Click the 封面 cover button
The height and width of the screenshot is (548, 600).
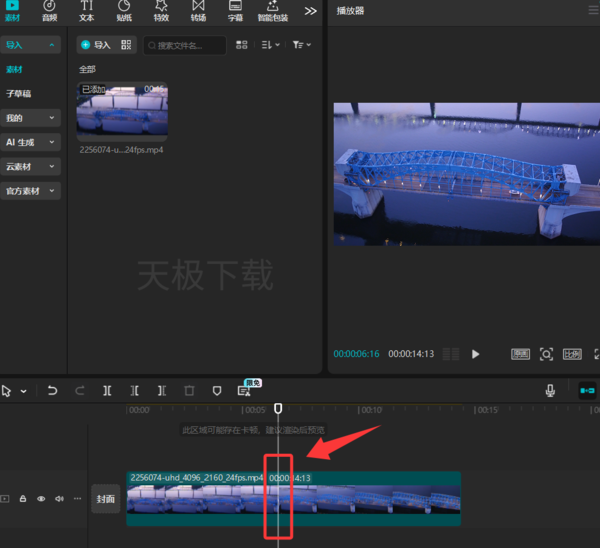106,499
